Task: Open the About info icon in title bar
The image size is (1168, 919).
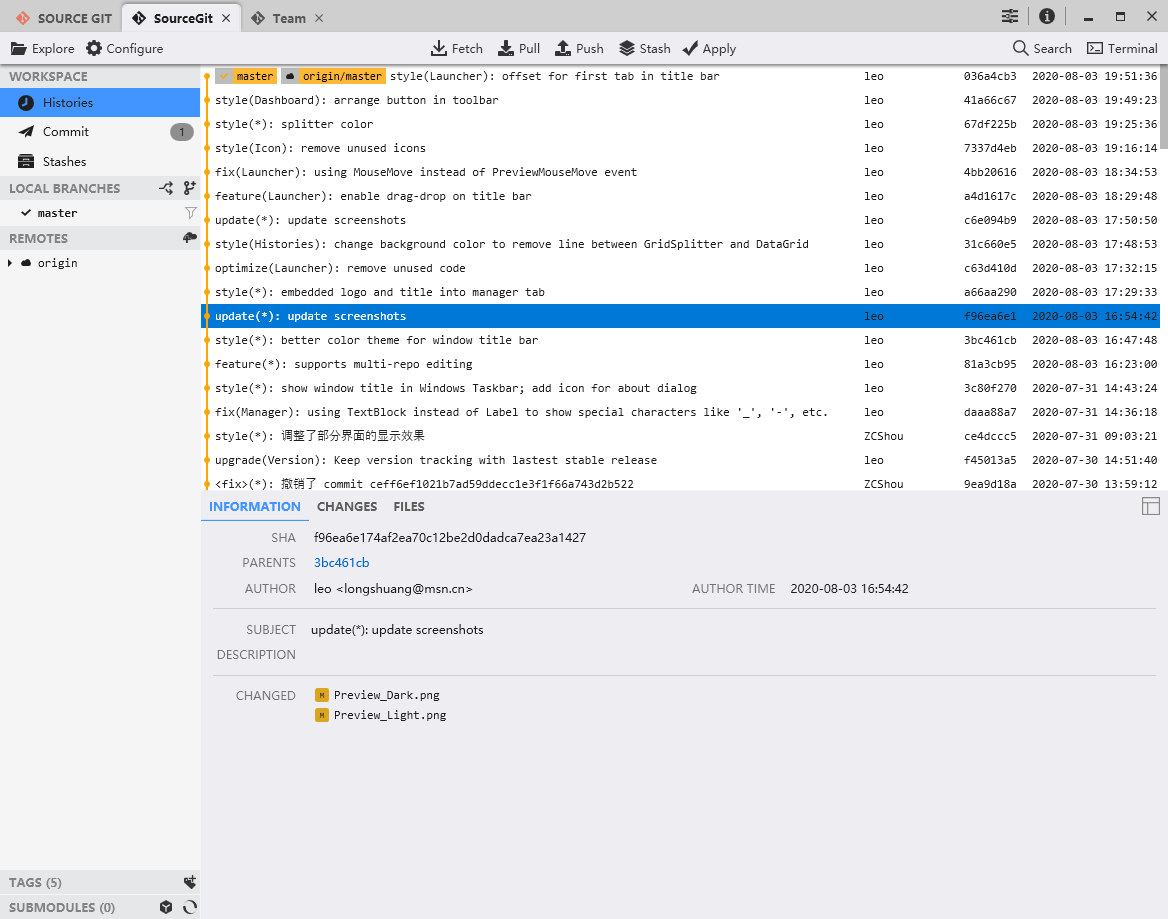Action: [x=1046, y=17]
